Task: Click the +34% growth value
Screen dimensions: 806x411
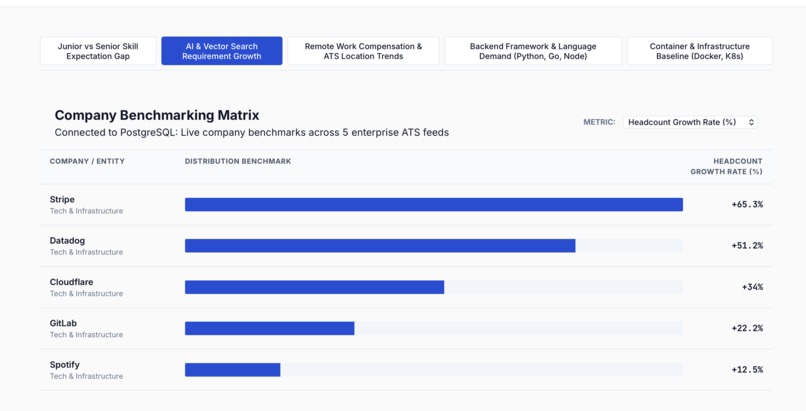Action: tap(752, 287)
